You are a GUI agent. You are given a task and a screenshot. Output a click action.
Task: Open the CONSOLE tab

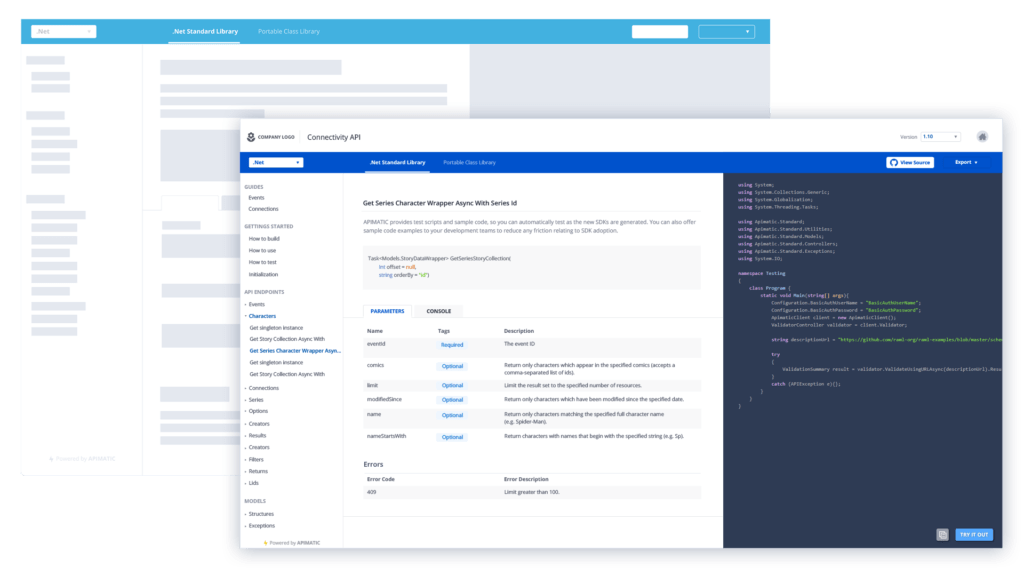(x=439, y=311)
